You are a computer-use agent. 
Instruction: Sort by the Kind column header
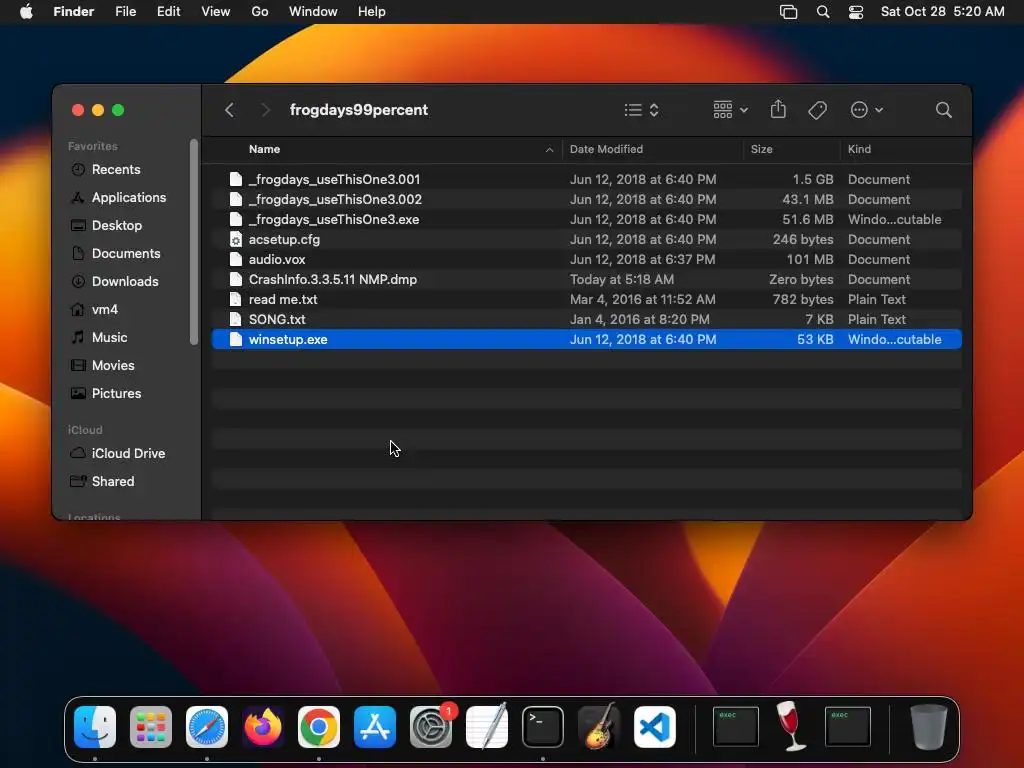coord(859,149)
